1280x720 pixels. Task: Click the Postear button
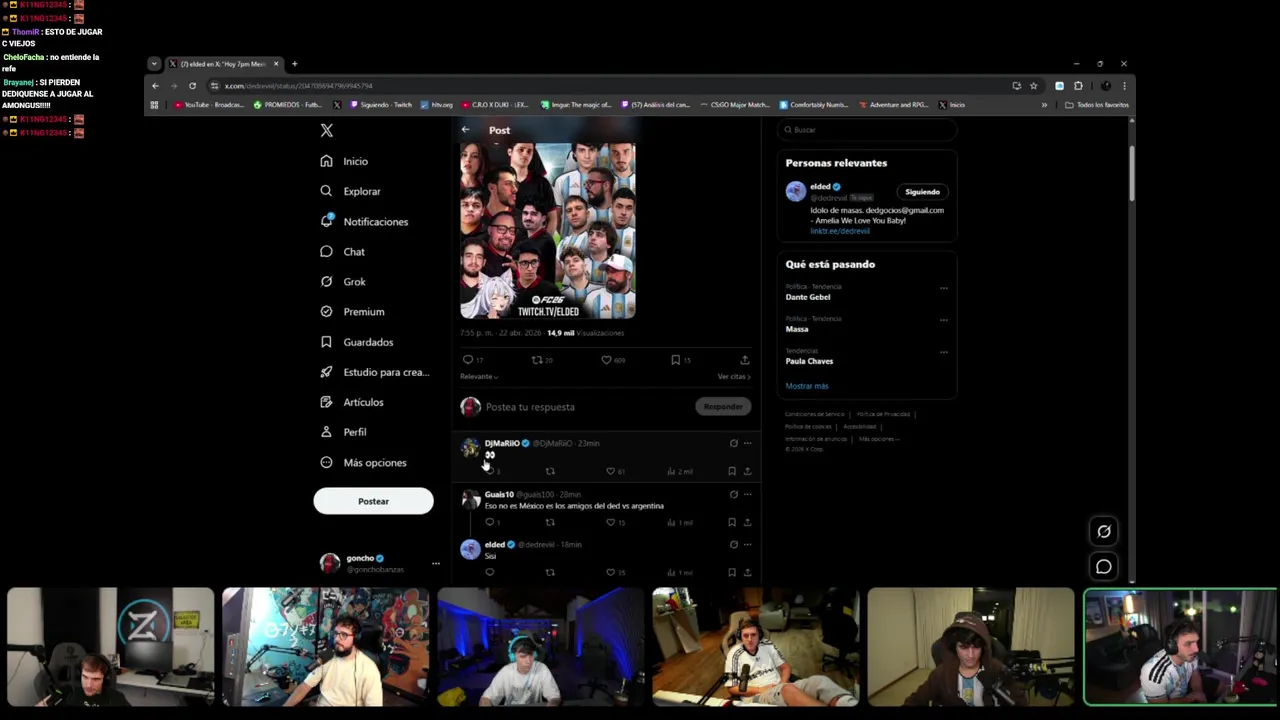click(x=373, y=501)
